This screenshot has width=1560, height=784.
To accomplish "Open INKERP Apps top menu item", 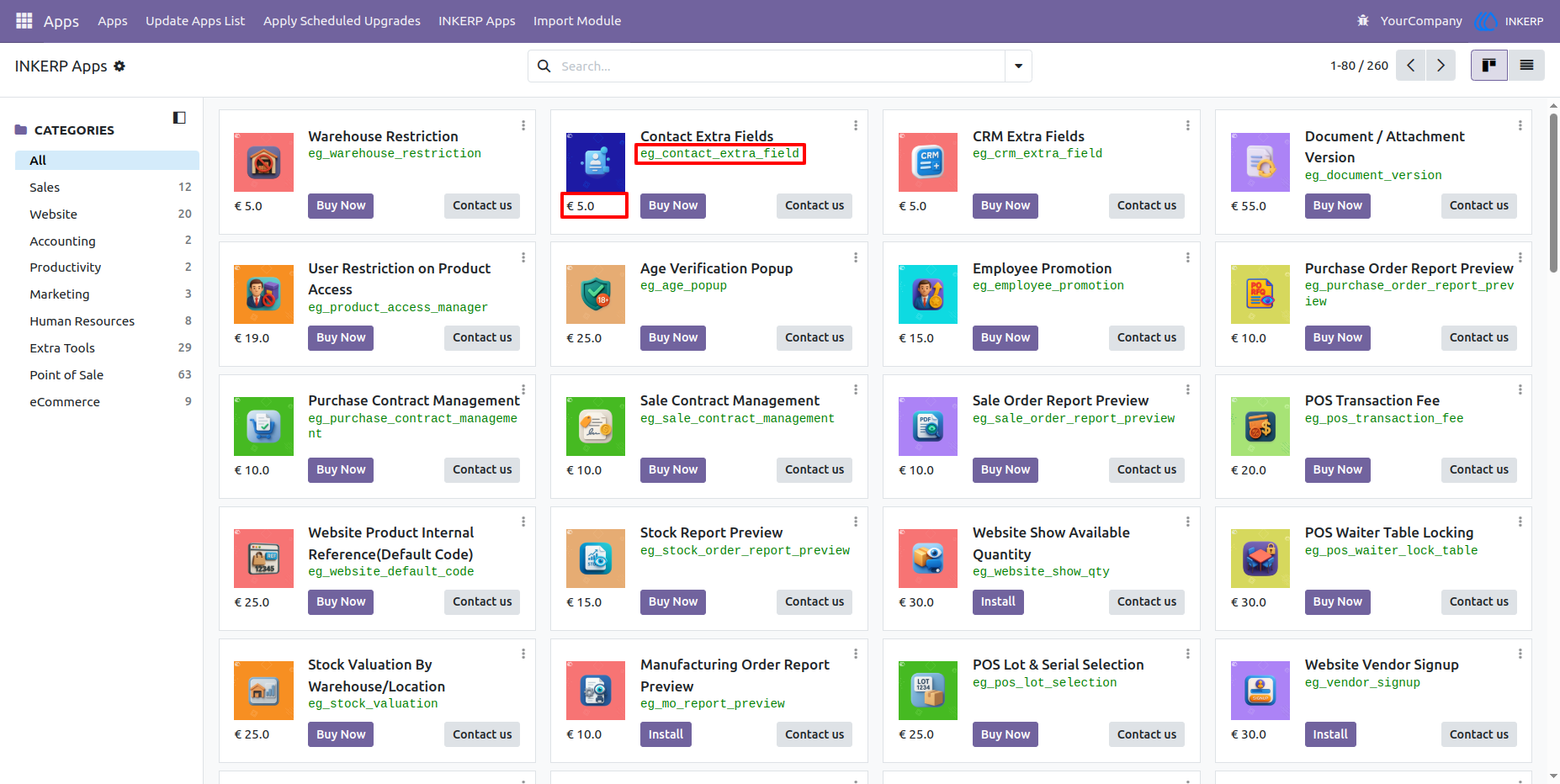I will pos(477,21).
